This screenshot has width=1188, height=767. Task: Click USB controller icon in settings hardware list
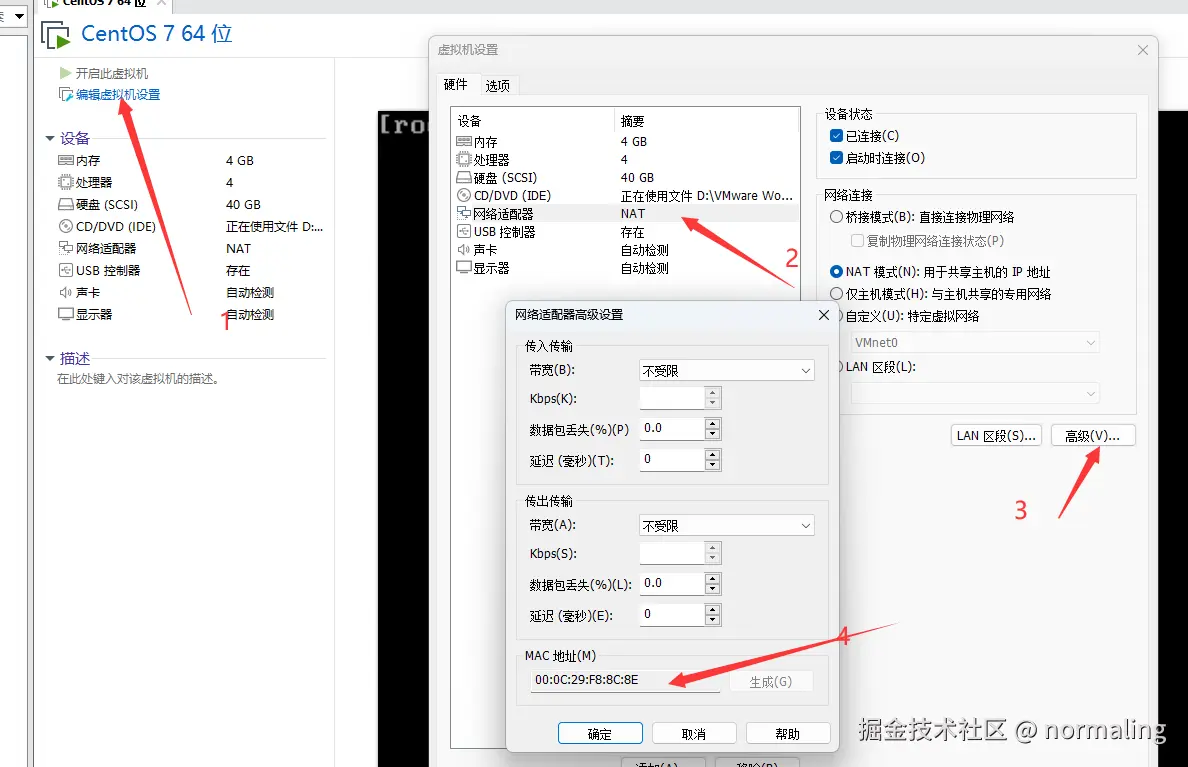464,232
